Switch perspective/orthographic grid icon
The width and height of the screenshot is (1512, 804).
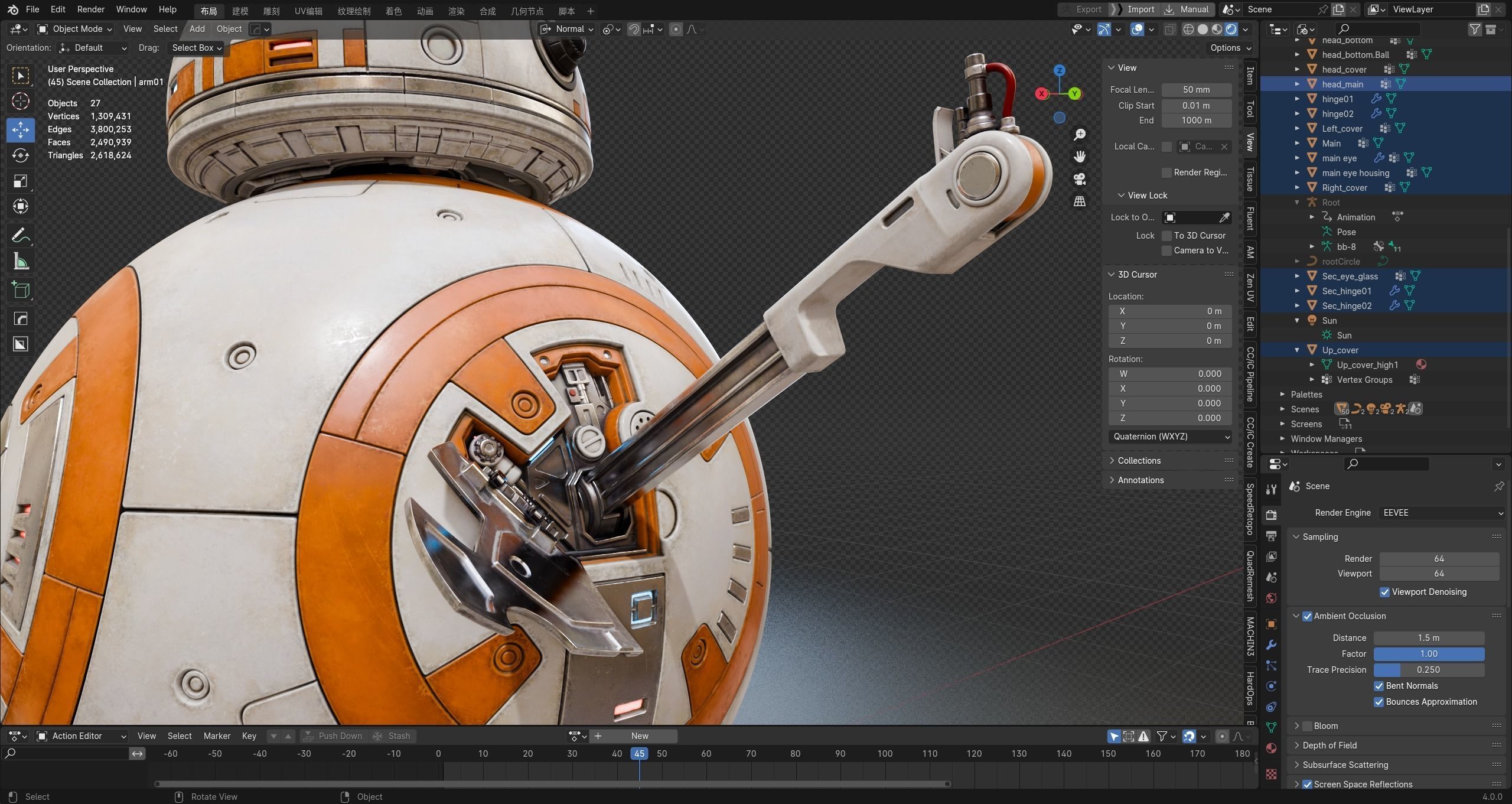tap(1080, 201)
